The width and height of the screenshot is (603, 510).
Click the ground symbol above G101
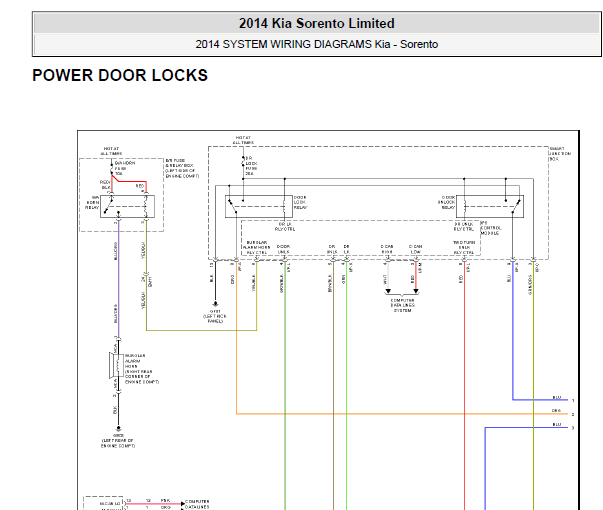tap(215, 304)
